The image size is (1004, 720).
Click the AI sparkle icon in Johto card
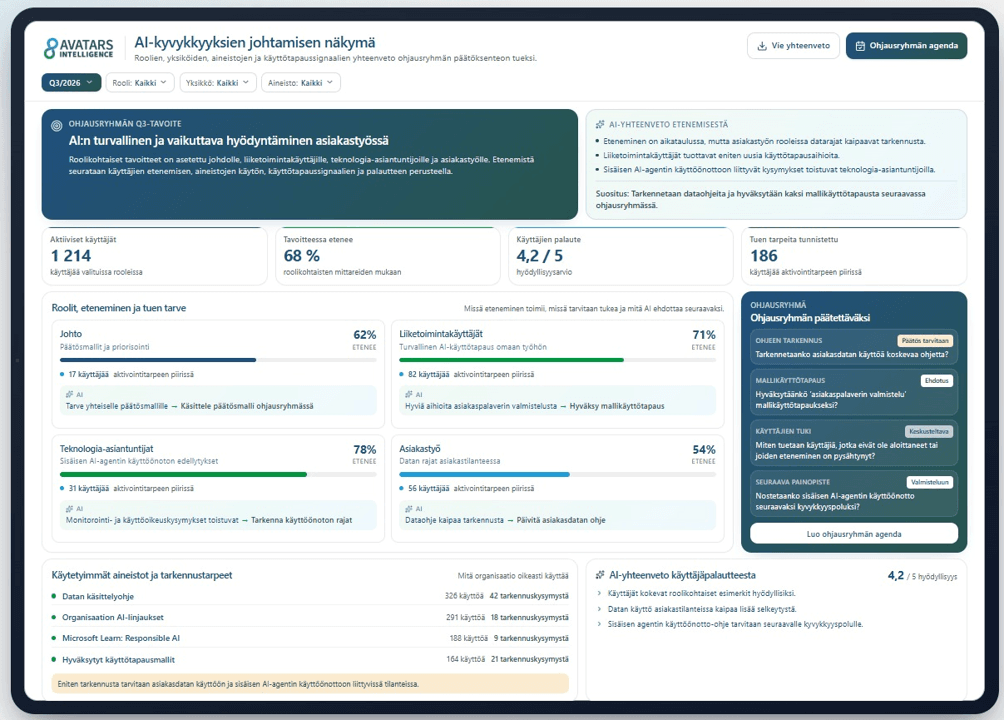[69, 395]
